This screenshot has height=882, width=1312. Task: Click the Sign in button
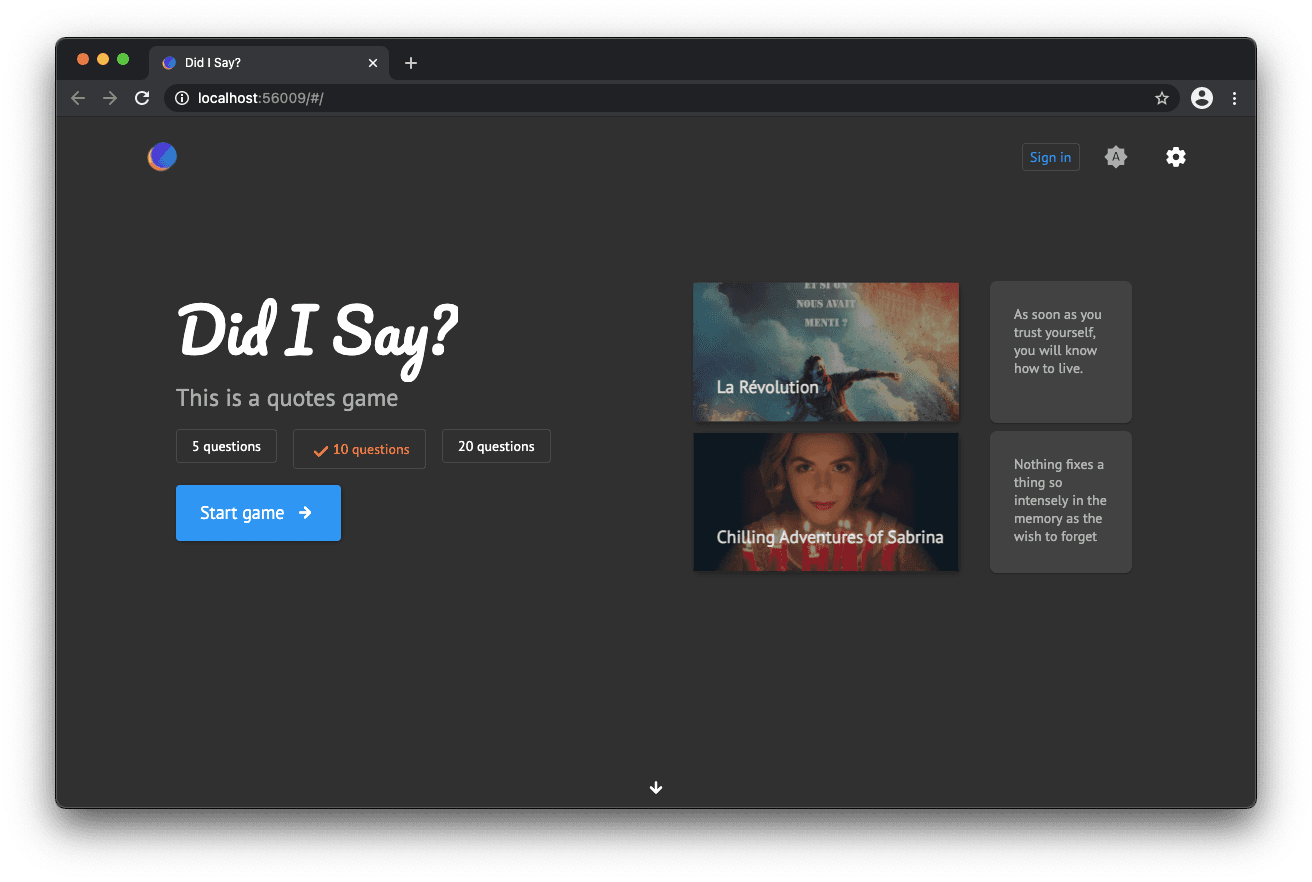click(x=1050, y=157)
